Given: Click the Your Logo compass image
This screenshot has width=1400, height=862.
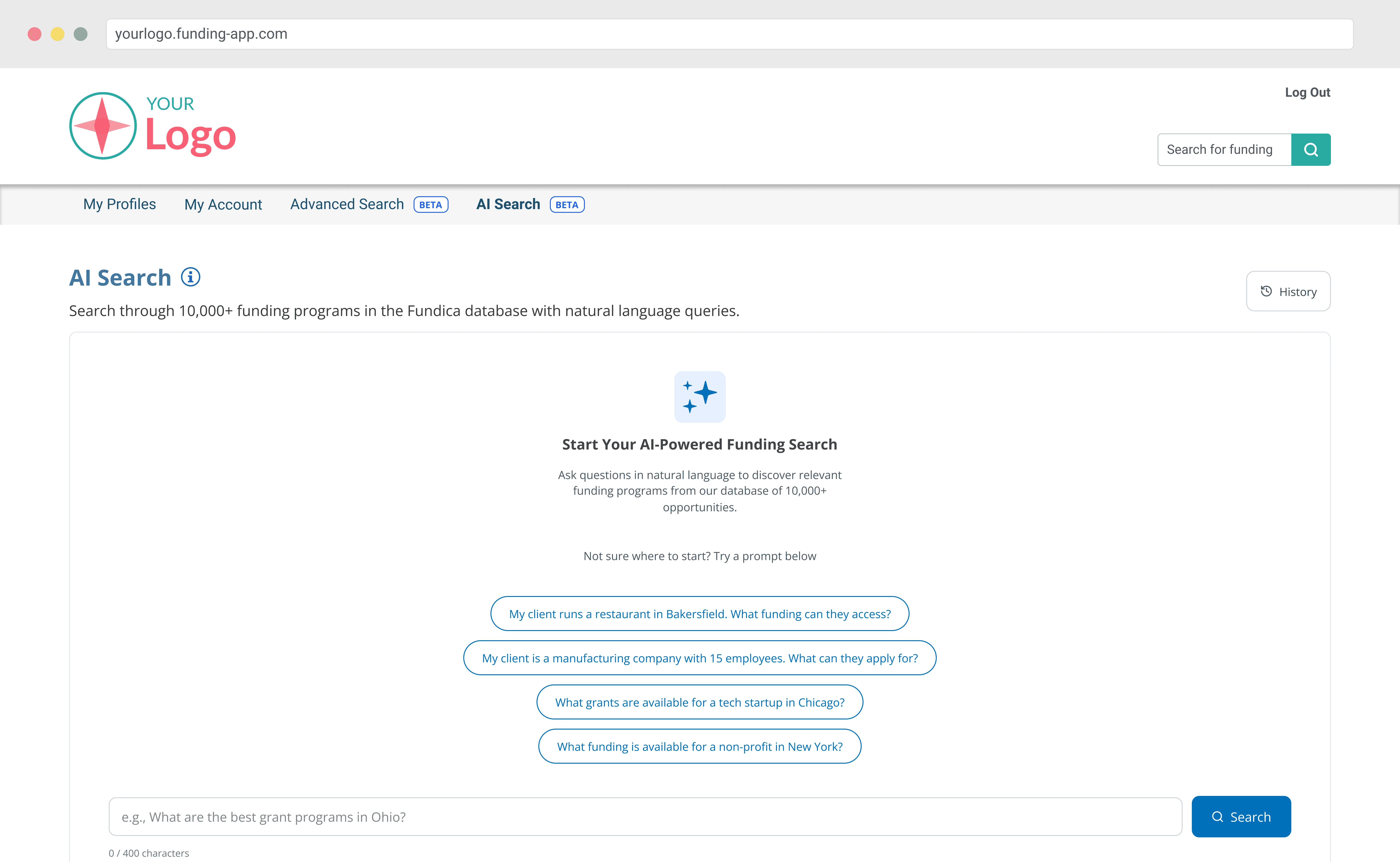Looking at the screenshot, I should (103, 126).
